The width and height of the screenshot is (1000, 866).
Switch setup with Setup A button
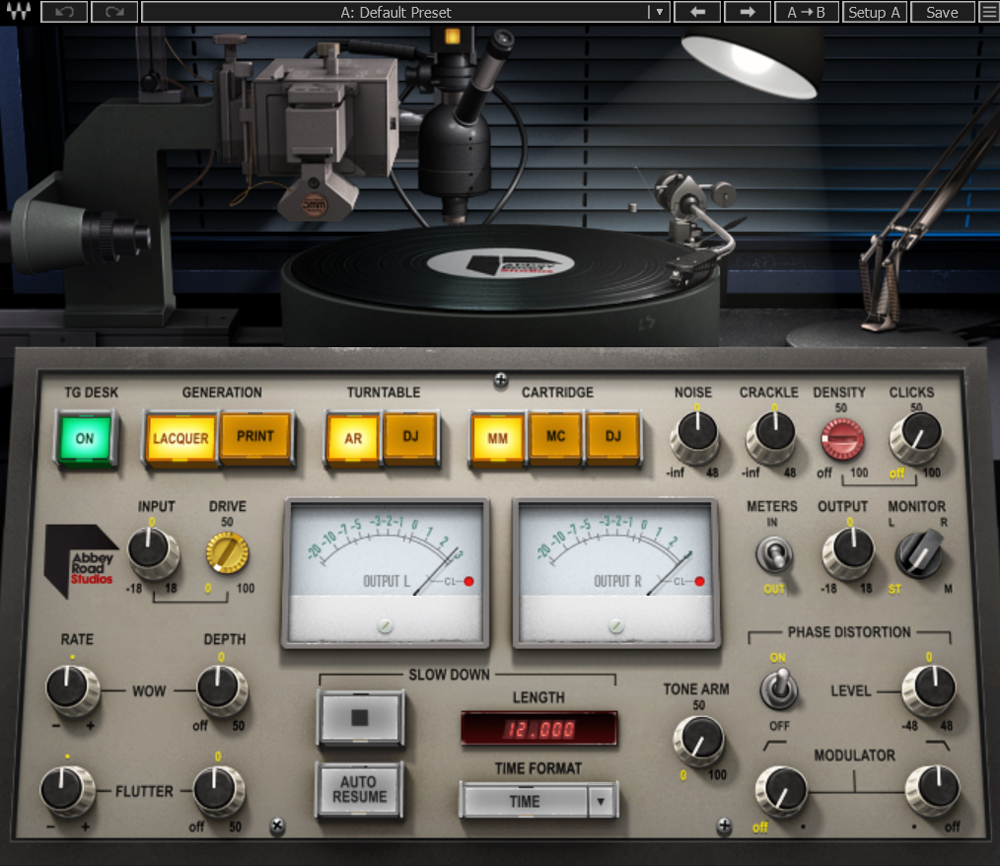874,12
